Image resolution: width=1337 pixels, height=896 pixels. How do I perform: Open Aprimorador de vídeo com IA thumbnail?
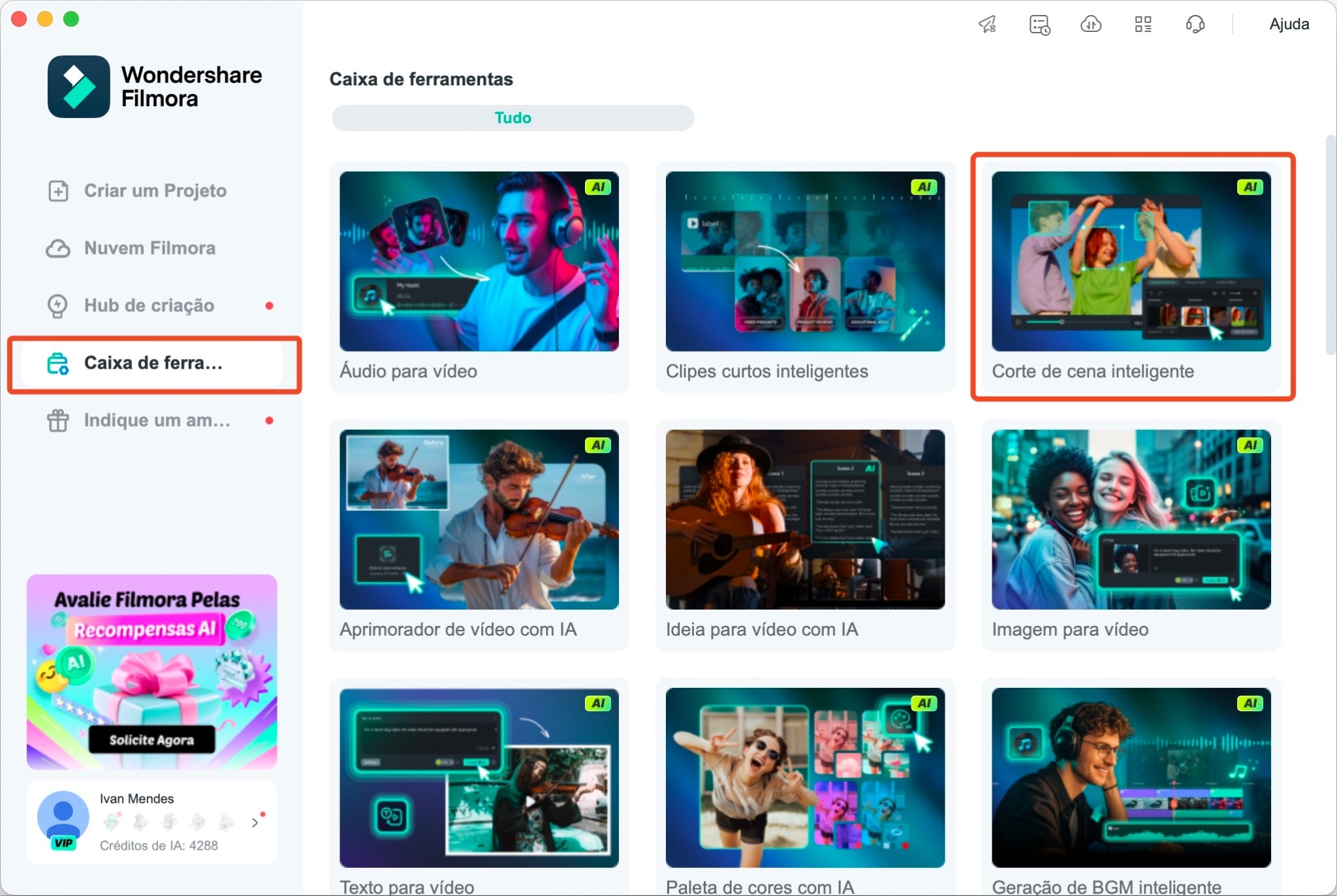tap(479, 519)
